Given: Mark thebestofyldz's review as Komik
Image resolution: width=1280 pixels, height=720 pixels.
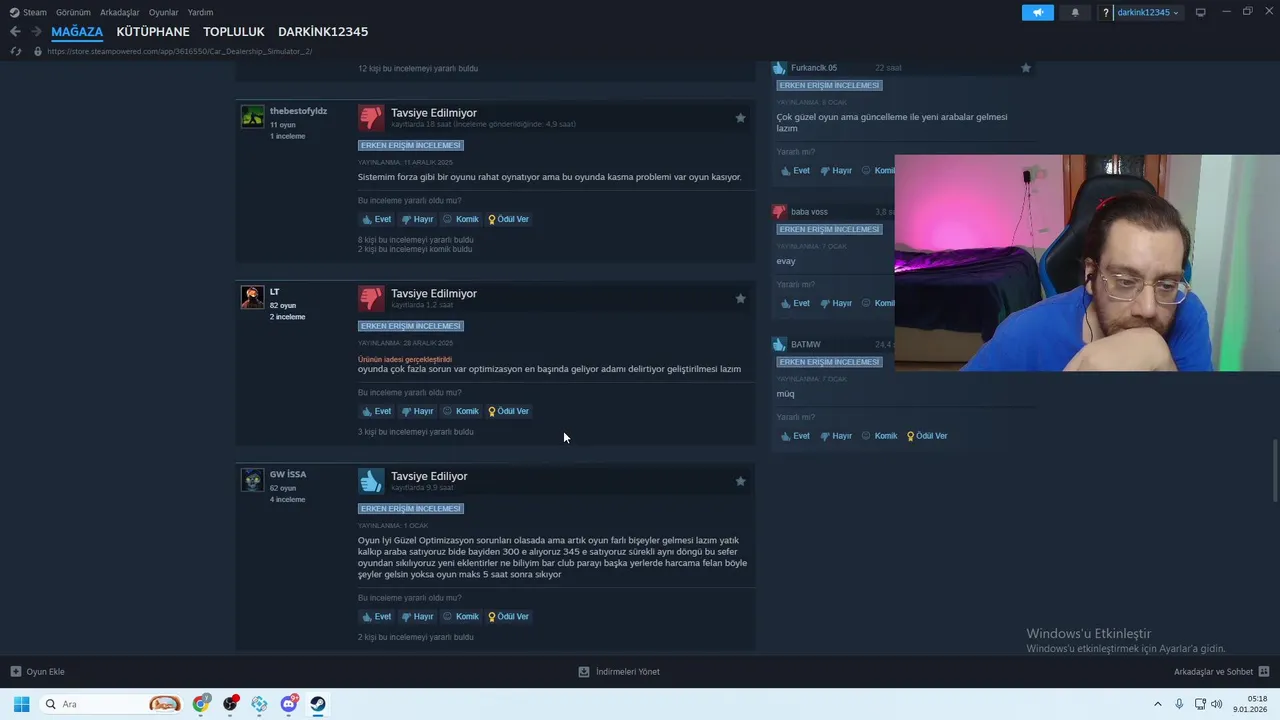Looking at the screenshot, I should pyautogui.click(x=461, y=219).
